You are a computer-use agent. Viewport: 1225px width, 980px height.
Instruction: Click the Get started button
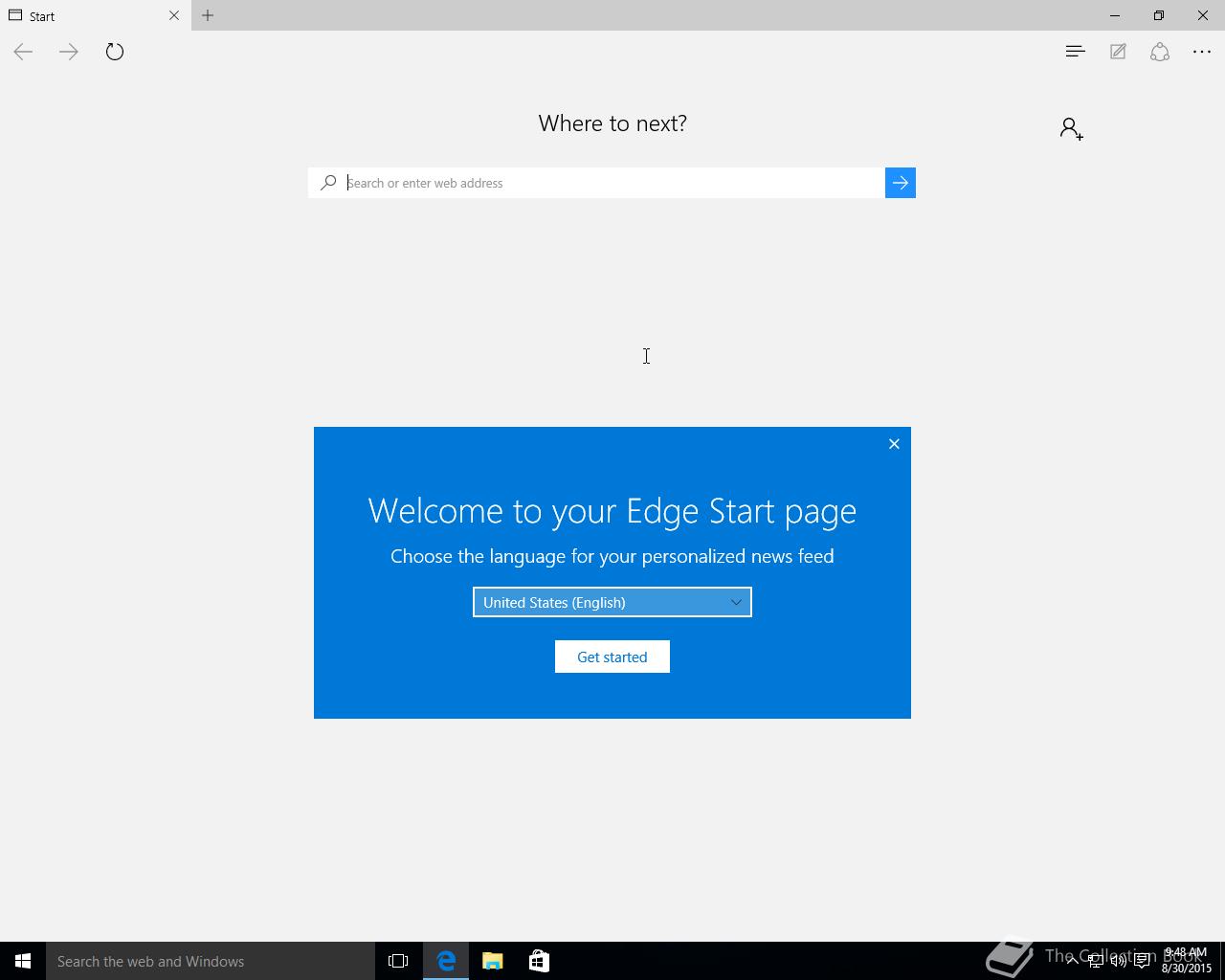pos(612,657)
